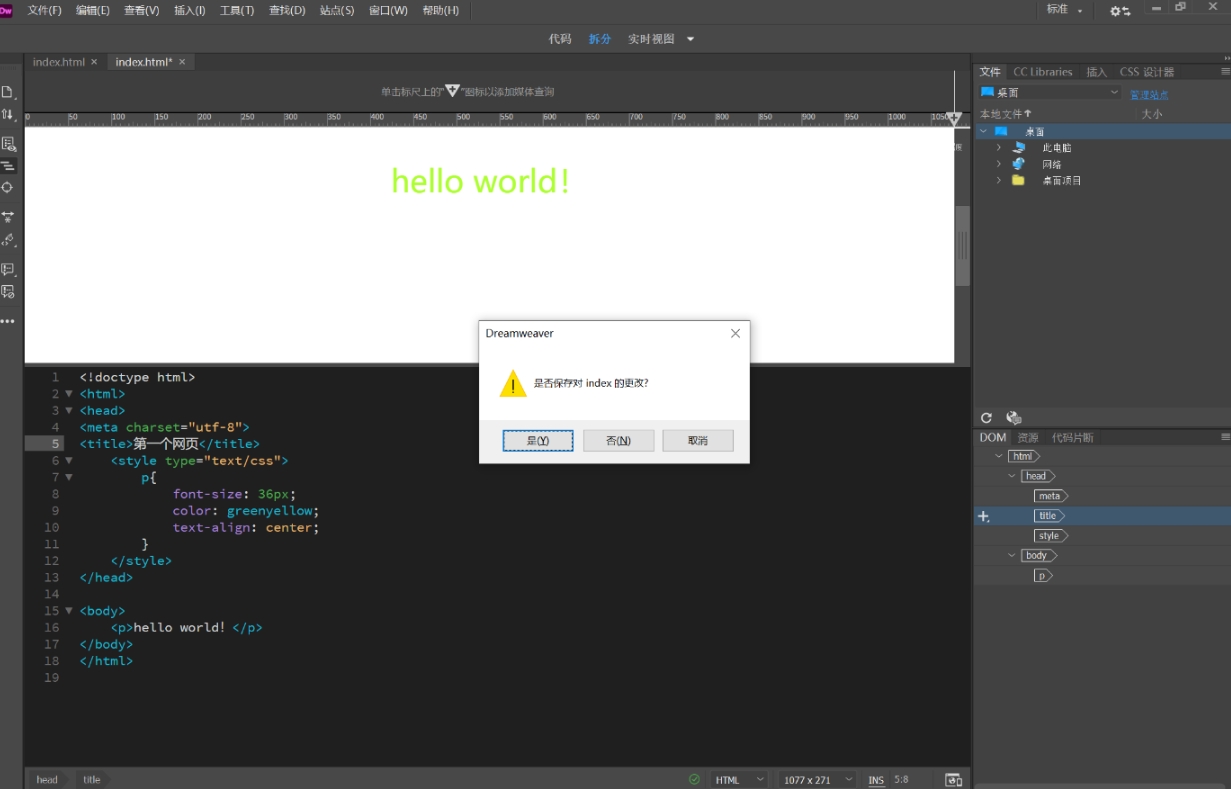The width and height of the screenshot is (1231, 789).
Task: Click the refresh icon in Files panel
Action: pos(986,418)
